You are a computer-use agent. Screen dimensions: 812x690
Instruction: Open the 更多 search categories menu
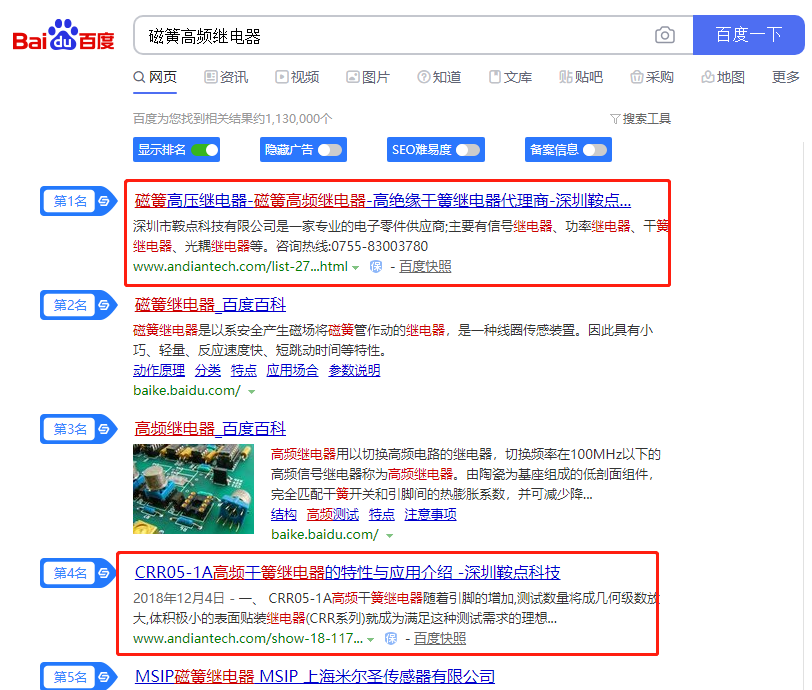(x=786, y=77)
